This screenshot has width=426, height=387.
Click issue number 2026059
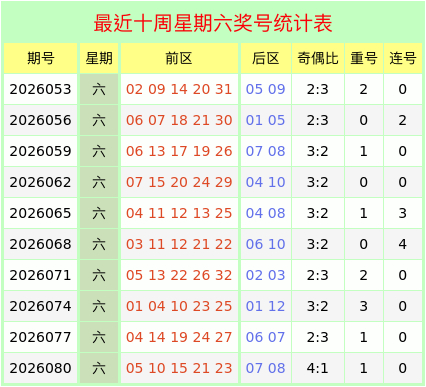(x=41, y=151)
